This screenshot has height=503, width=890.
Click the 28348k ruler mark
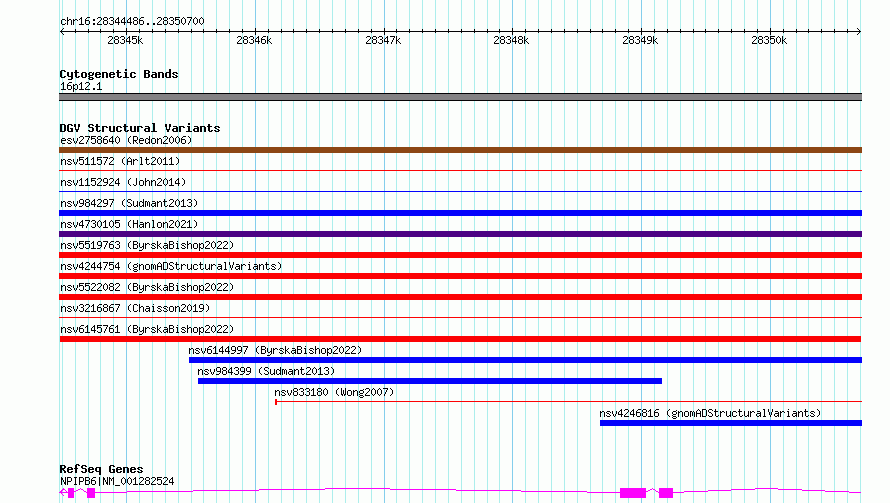(x=511, y=40)
